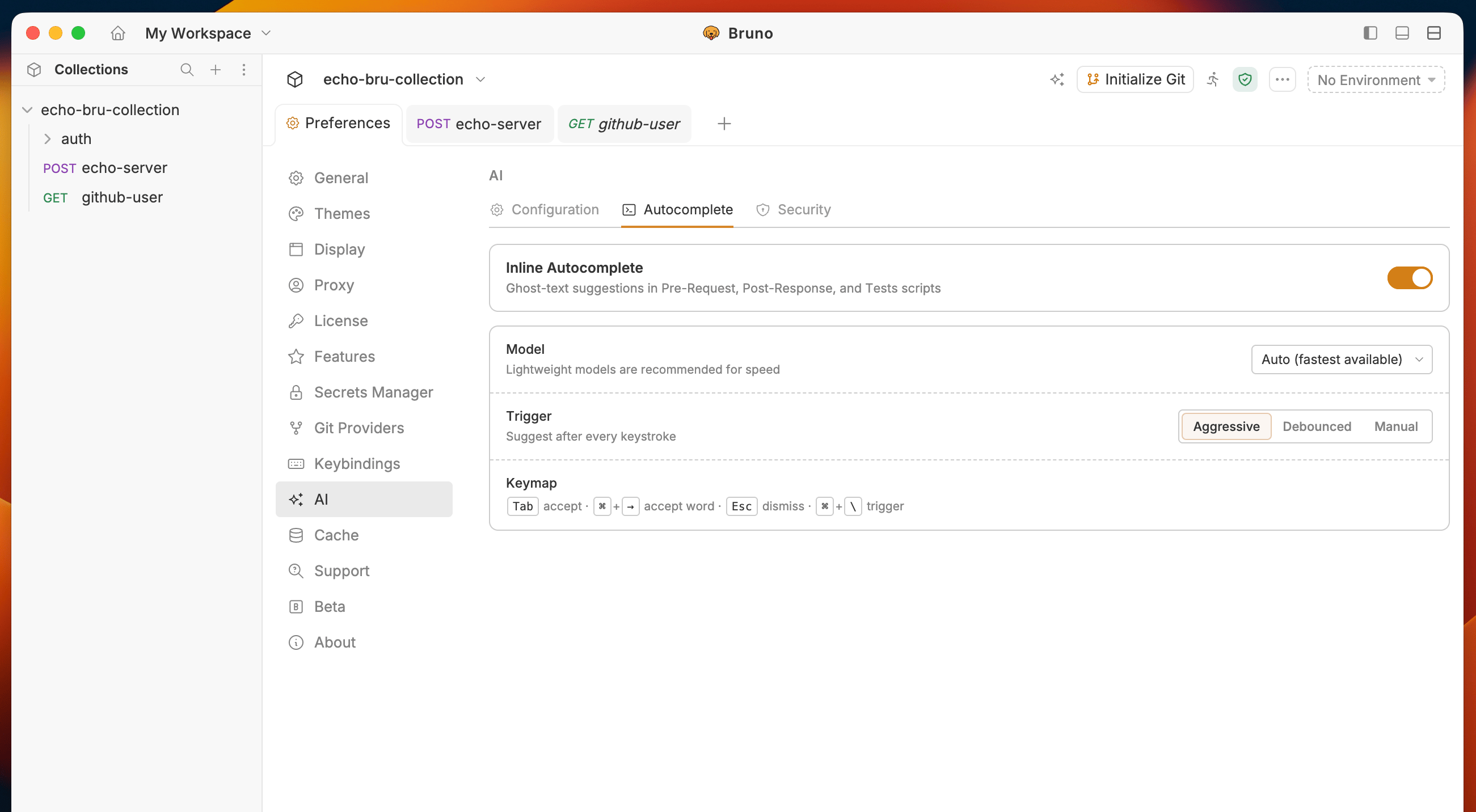The width and height of the screenshot is (1476, 812).
Task: Collapse echo-bru-collection in the sidebar tree
Action: click(x=27, y=110)
